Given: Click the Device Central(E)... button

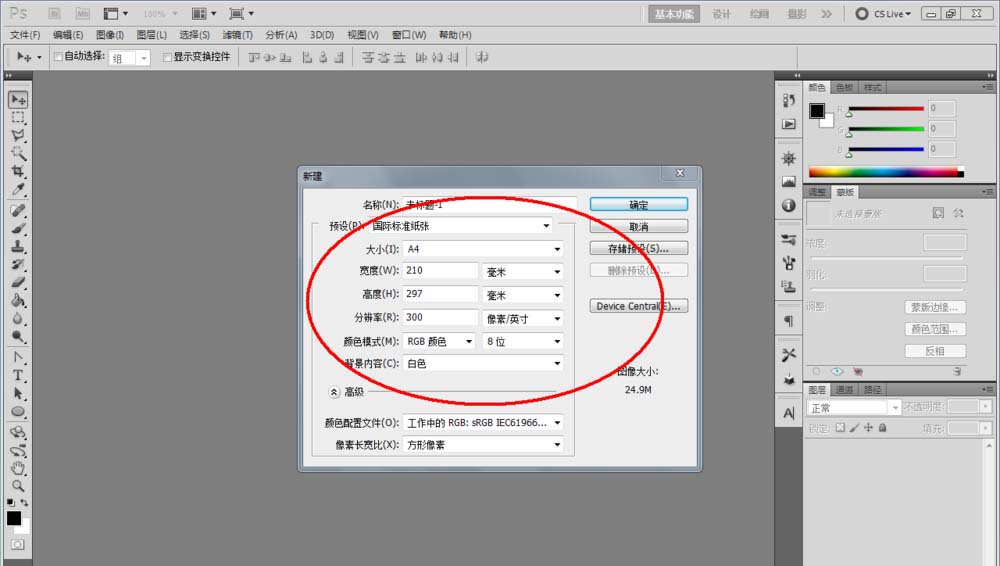Looking at the screenshot, I should click(x=638, y=306).
